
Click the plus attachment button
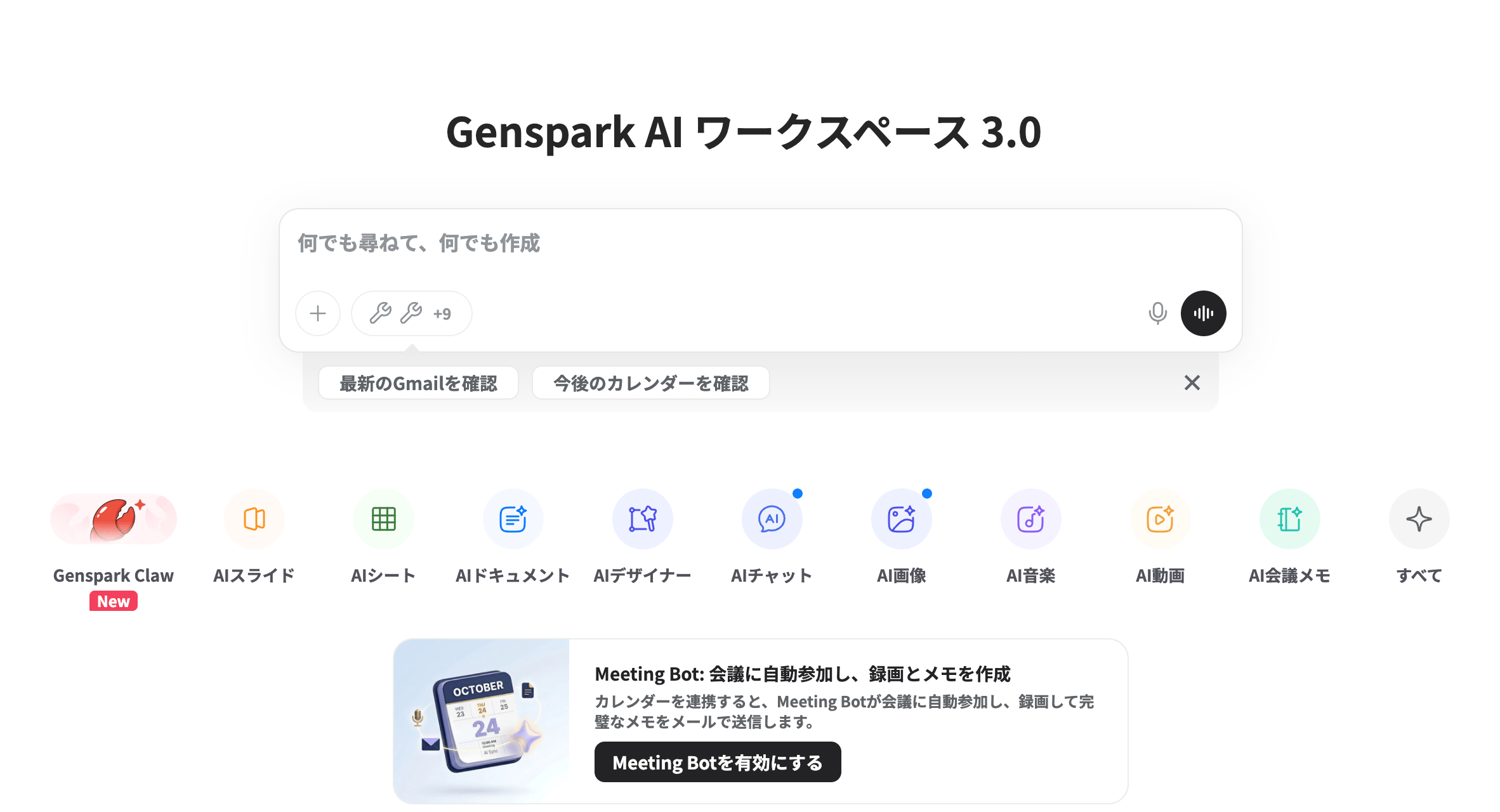click(318, 313)
